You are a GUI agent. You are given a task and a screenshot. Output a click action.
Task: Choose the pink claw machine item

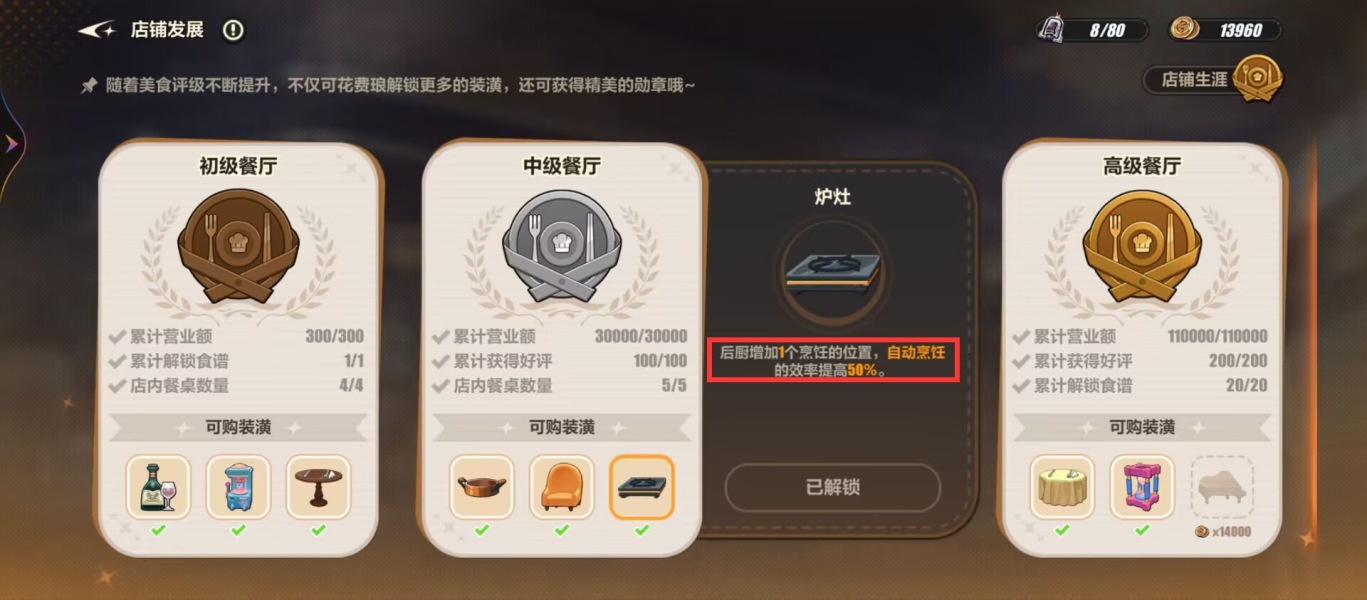(1142, 487)
